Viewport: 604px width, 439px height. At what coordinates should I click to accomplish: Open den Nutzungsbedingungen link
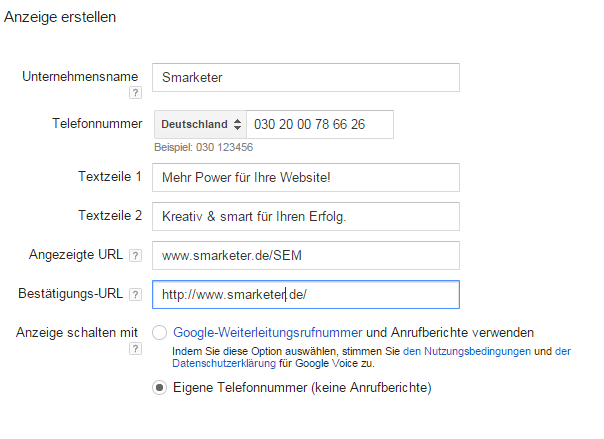467,351
